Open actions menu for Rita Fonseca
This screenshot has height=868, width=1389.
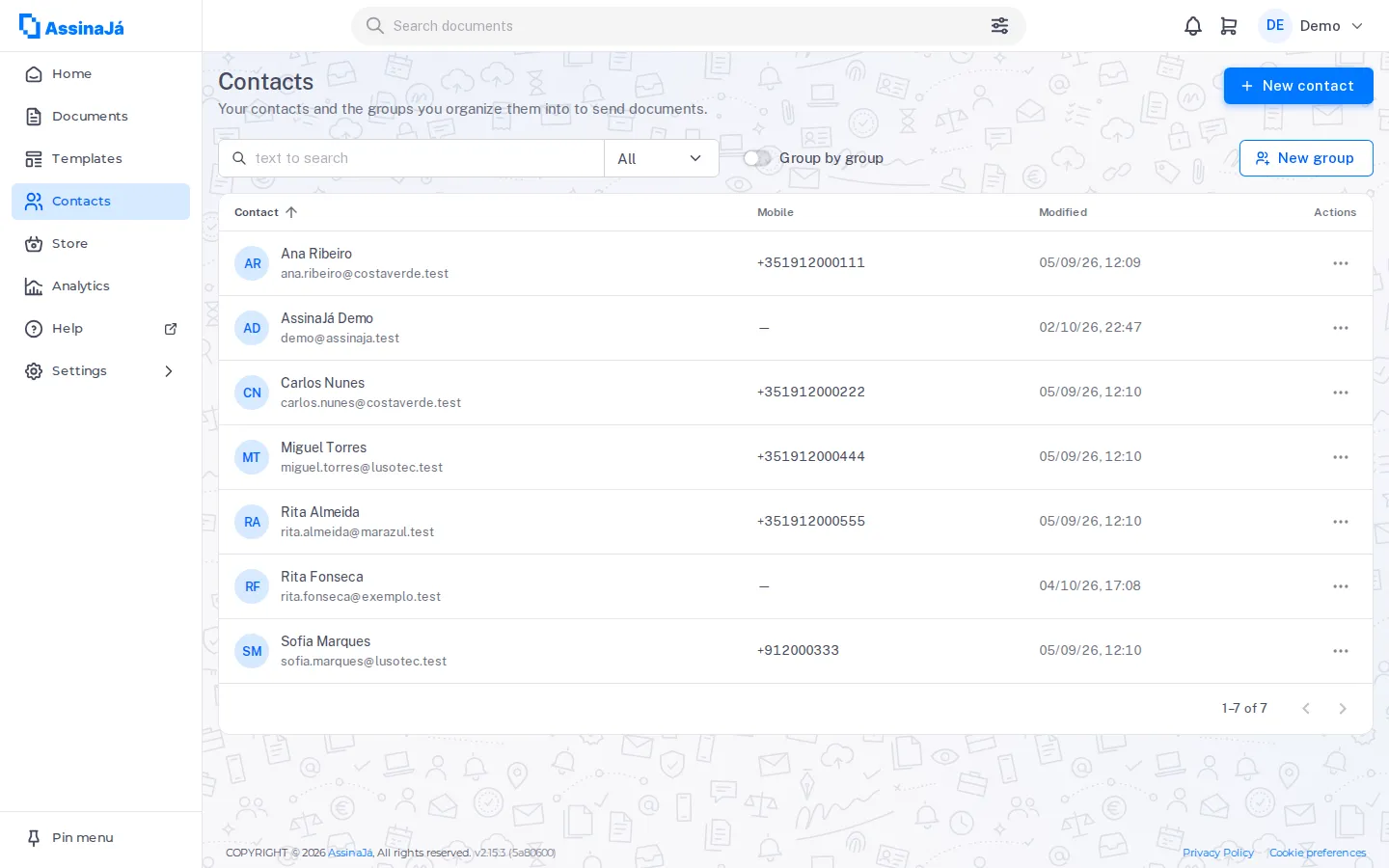1341,586
